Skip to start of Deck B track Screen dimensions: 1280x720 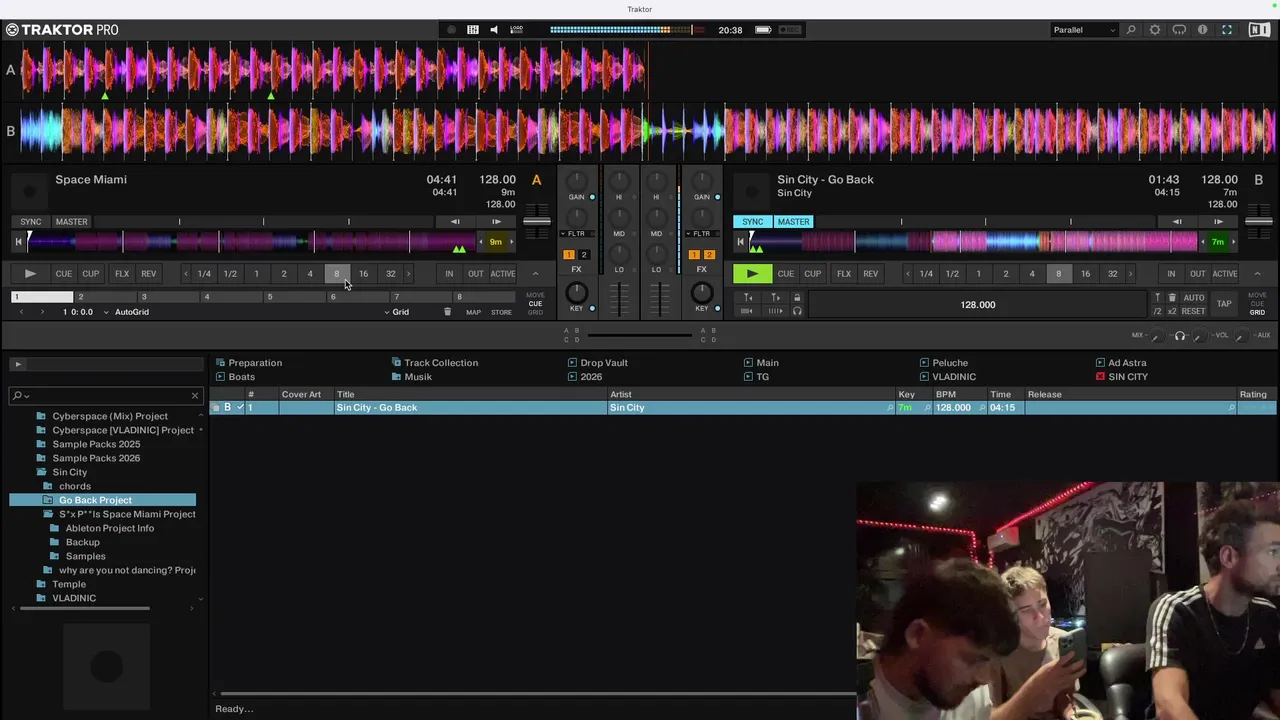point(740,242)
